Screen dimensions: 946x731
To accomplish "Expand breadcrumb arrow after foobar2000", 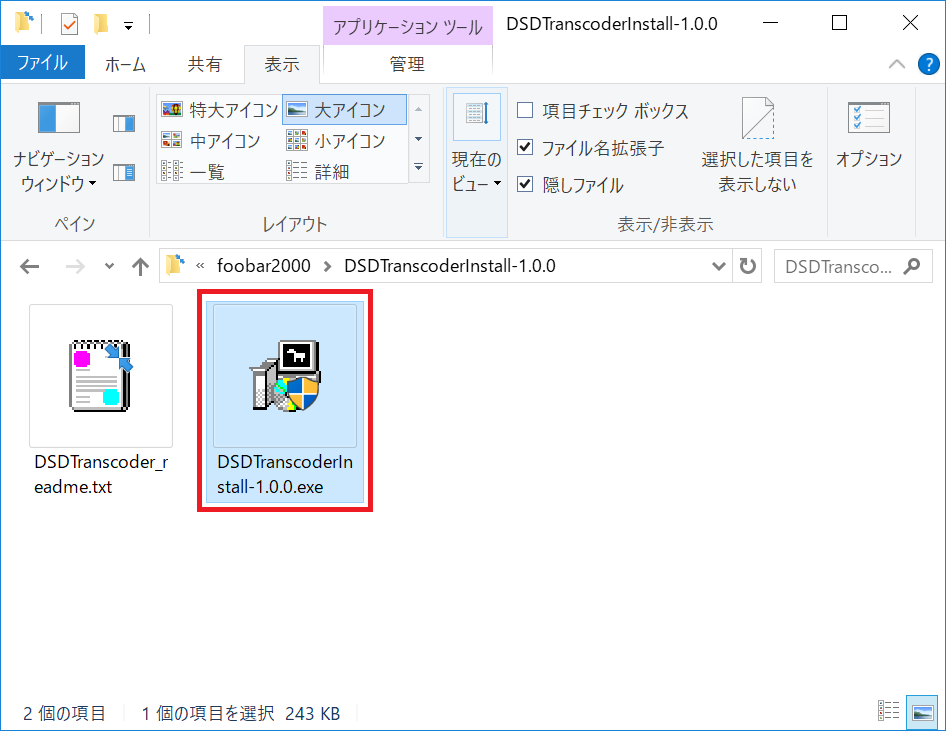I will [328, 266].
